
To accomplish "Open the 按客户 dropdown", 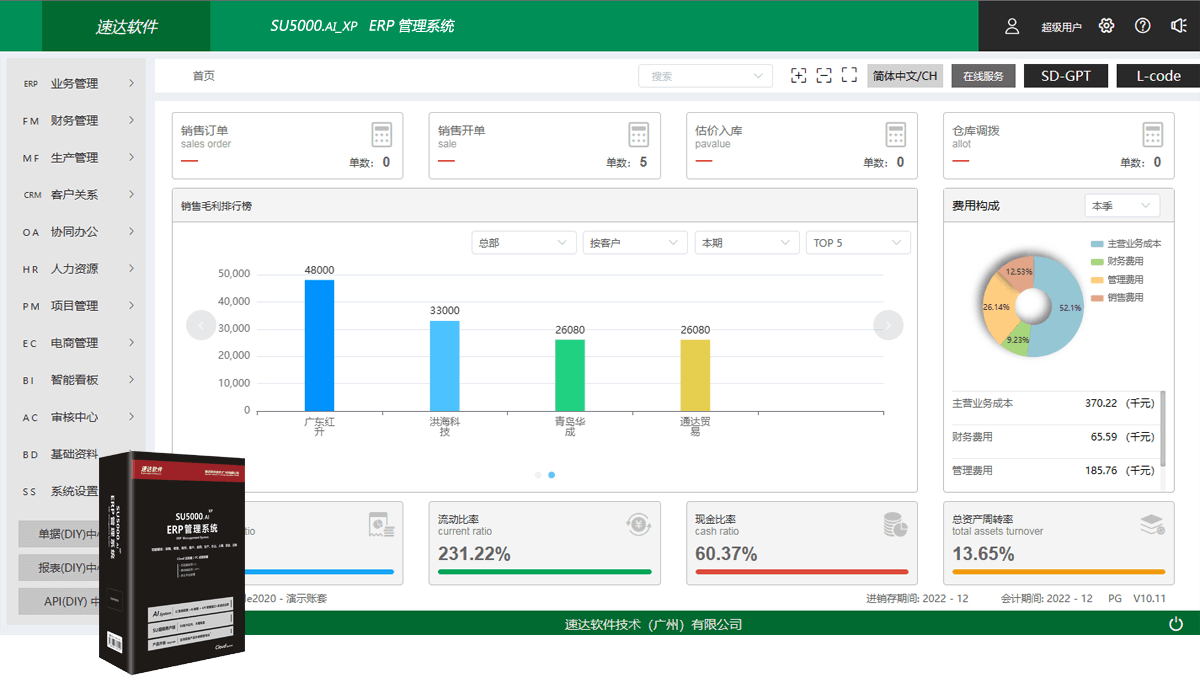I will [x=635, y=242].
